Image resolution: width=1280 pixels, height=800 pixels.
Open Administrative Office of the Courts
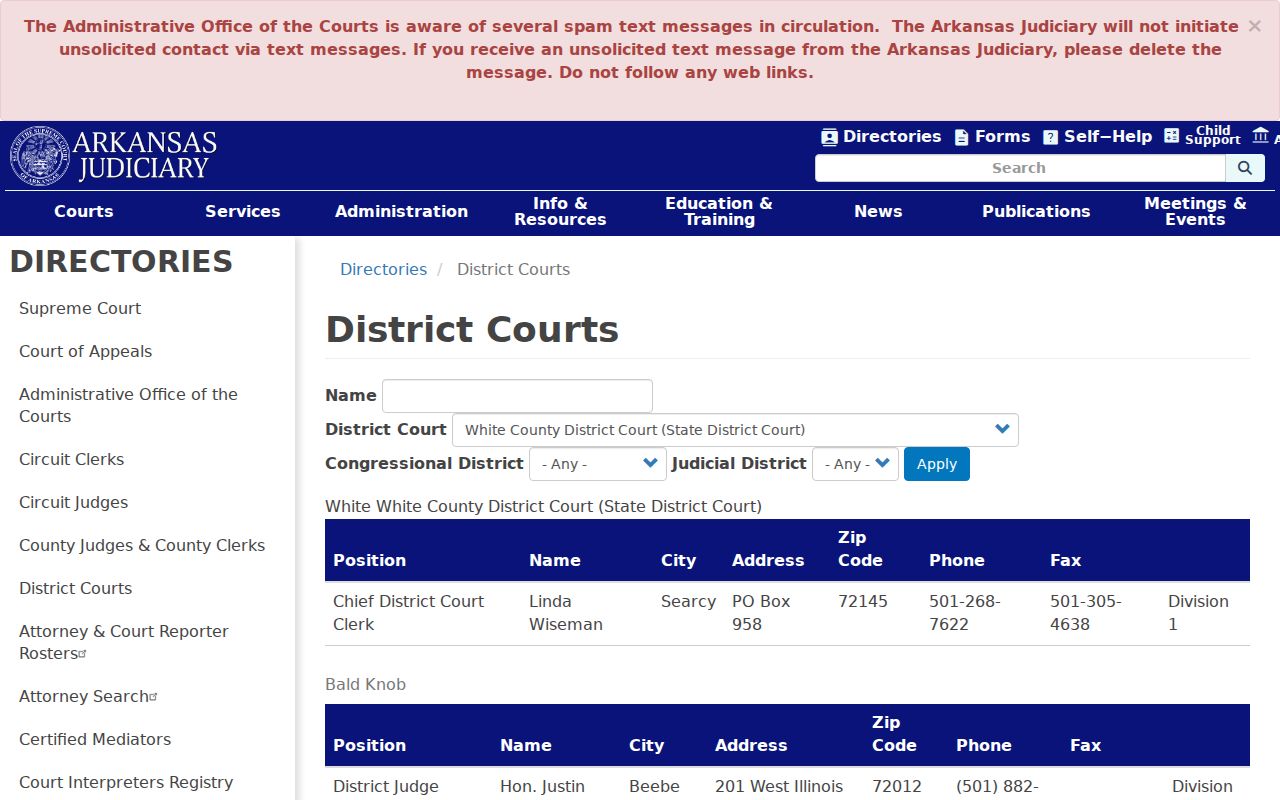[128, 405]
